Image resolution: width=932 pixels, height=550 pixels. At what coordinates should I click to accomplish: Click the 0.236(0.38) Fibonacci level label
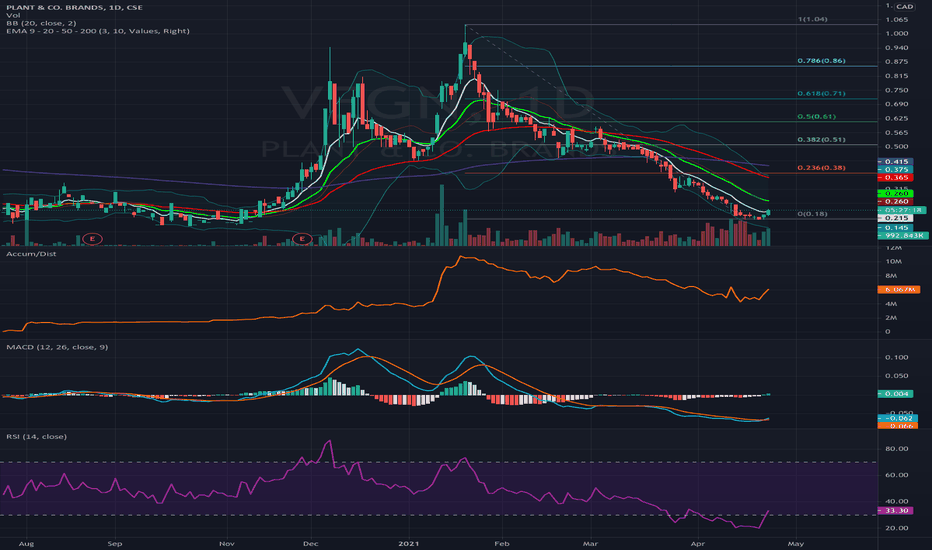click(x=821, y=168)
